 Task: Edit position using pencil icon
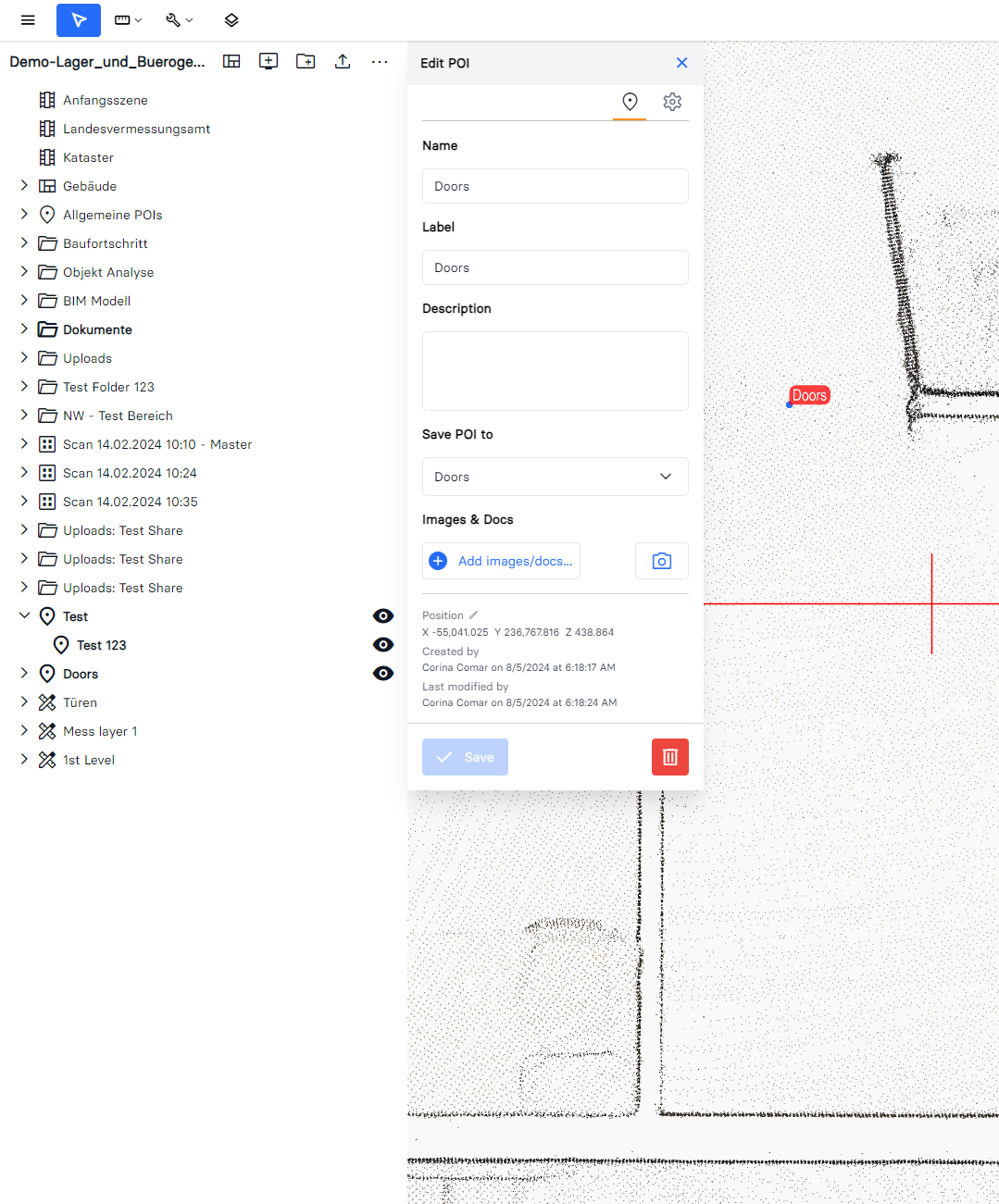(473, 615)
